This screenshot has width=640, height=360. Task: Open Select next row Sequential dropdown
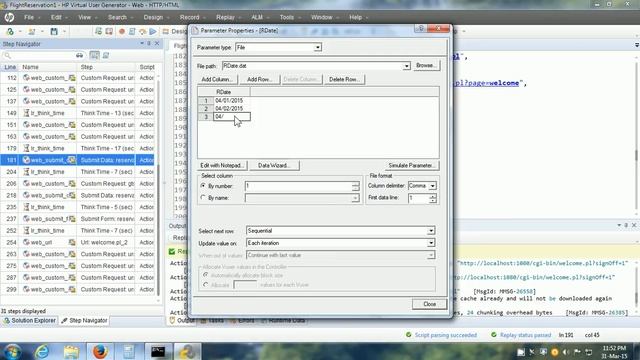(431, 231)
